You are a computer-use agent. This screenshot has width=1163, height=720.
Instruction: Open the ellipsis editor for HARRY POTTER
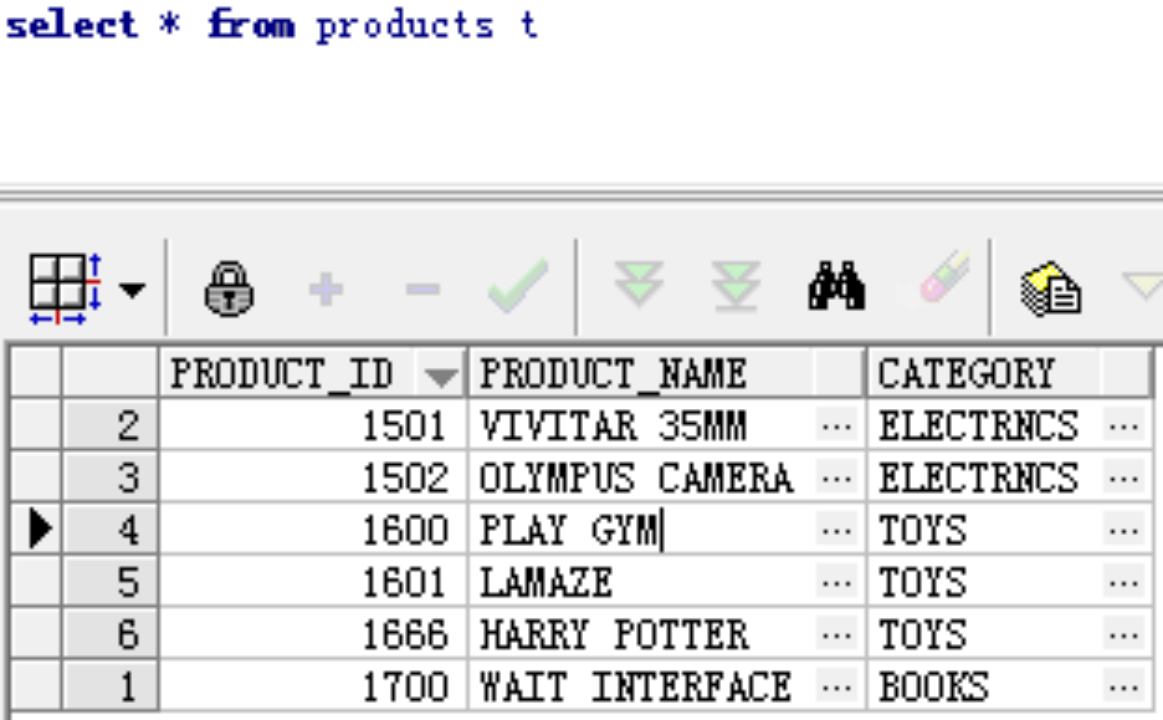(x=837, y=635)
